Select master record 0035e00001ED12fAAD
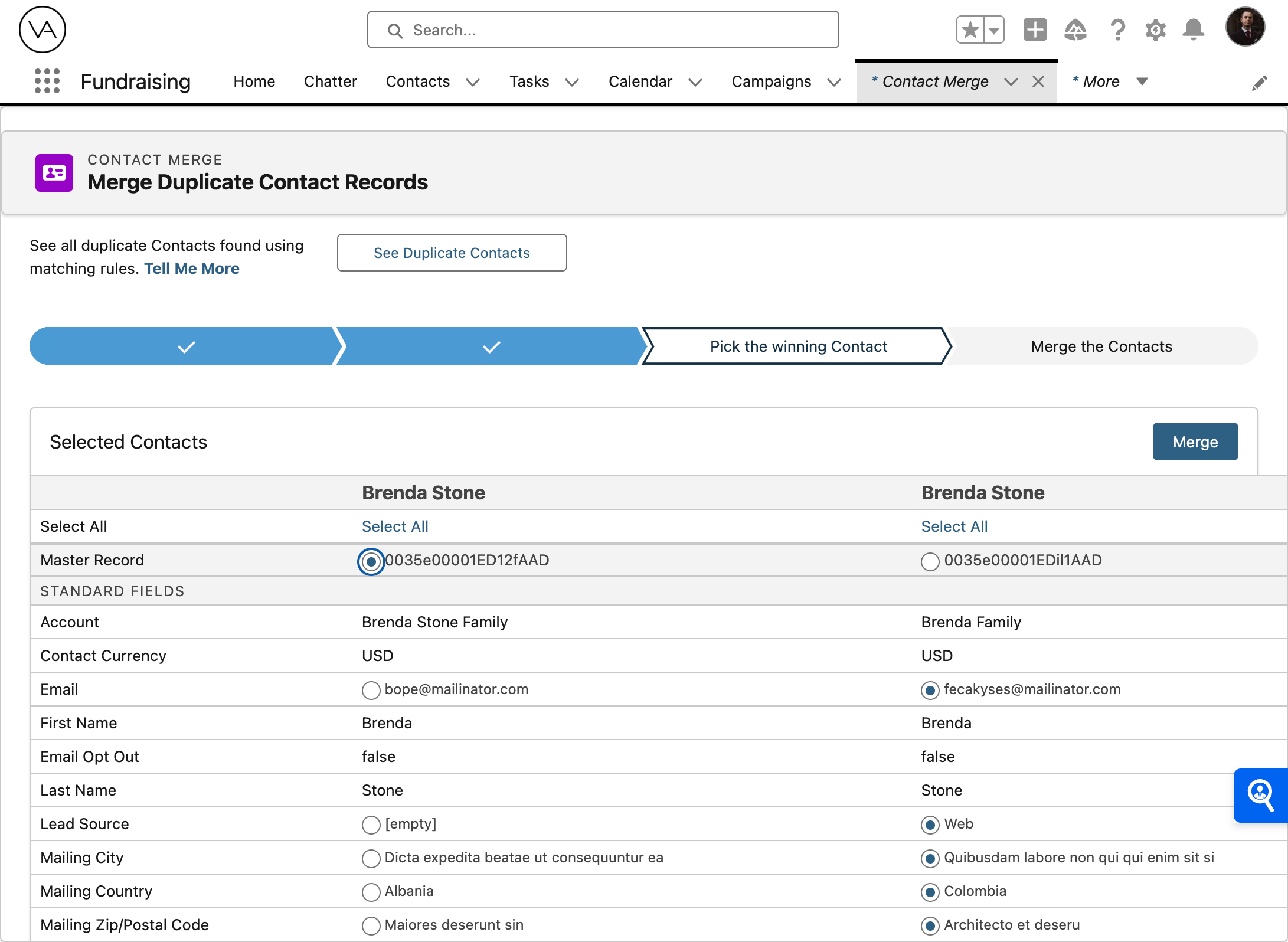 (x=371, y=561)
